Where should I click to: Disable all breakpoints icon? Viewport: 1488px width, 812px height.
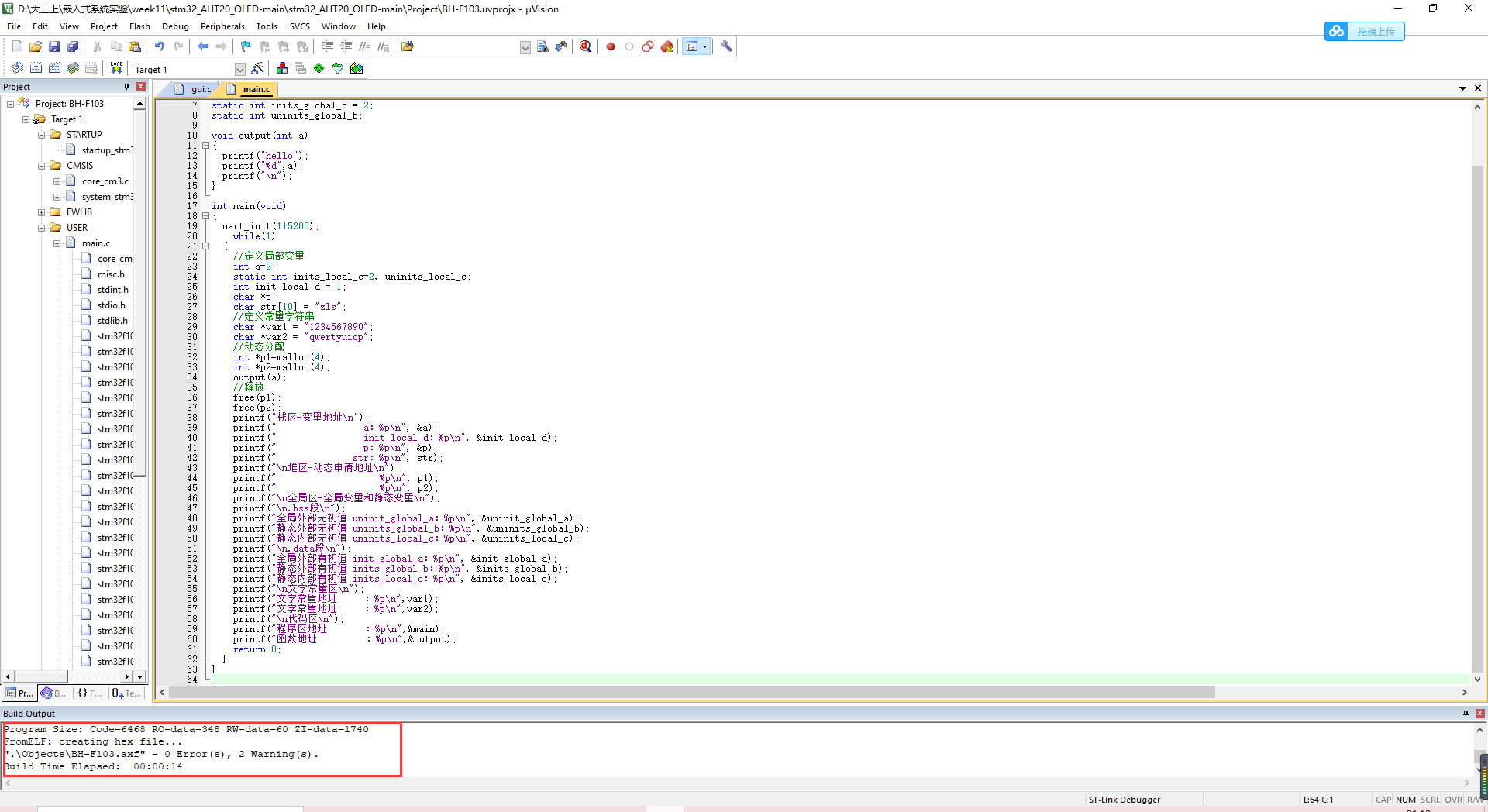(x=648, y=46)
